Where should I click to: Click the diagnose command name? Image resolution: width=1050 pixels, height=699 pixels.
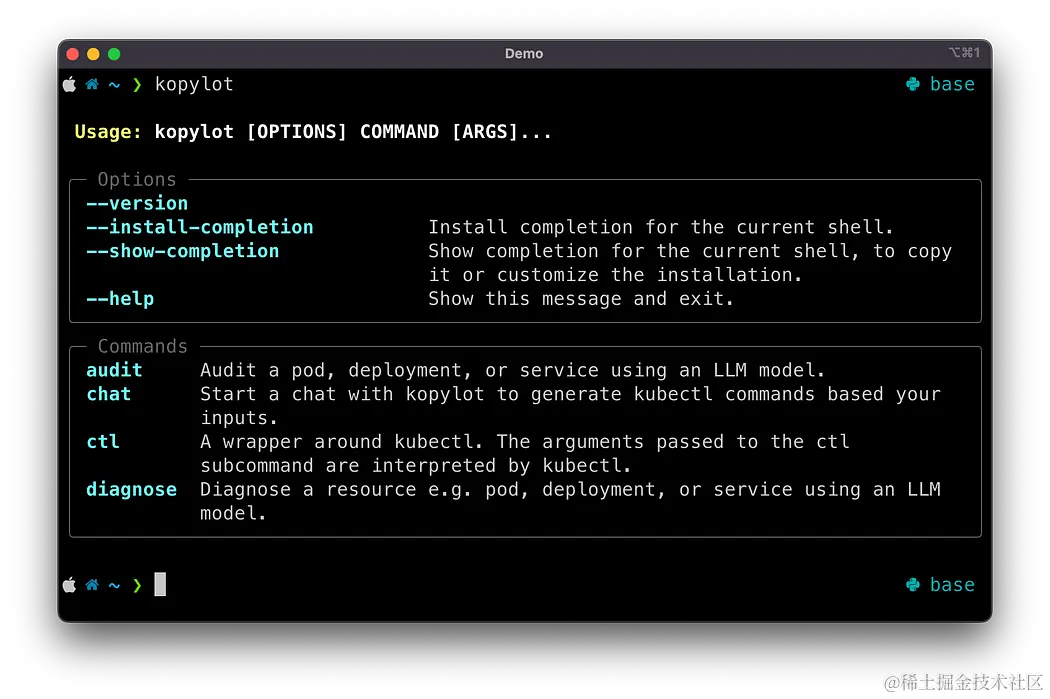[131, 490]
